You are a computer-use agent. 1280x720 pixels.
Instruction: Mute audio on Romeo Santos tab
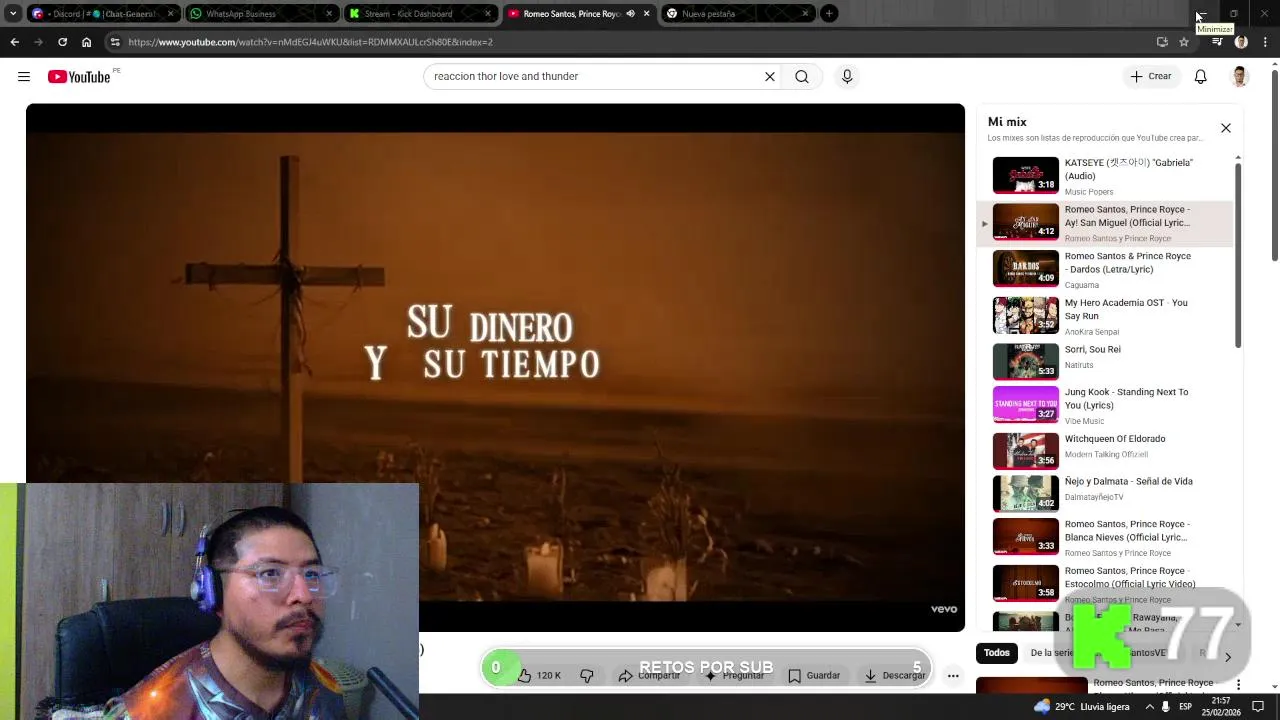tap(630, 13)
